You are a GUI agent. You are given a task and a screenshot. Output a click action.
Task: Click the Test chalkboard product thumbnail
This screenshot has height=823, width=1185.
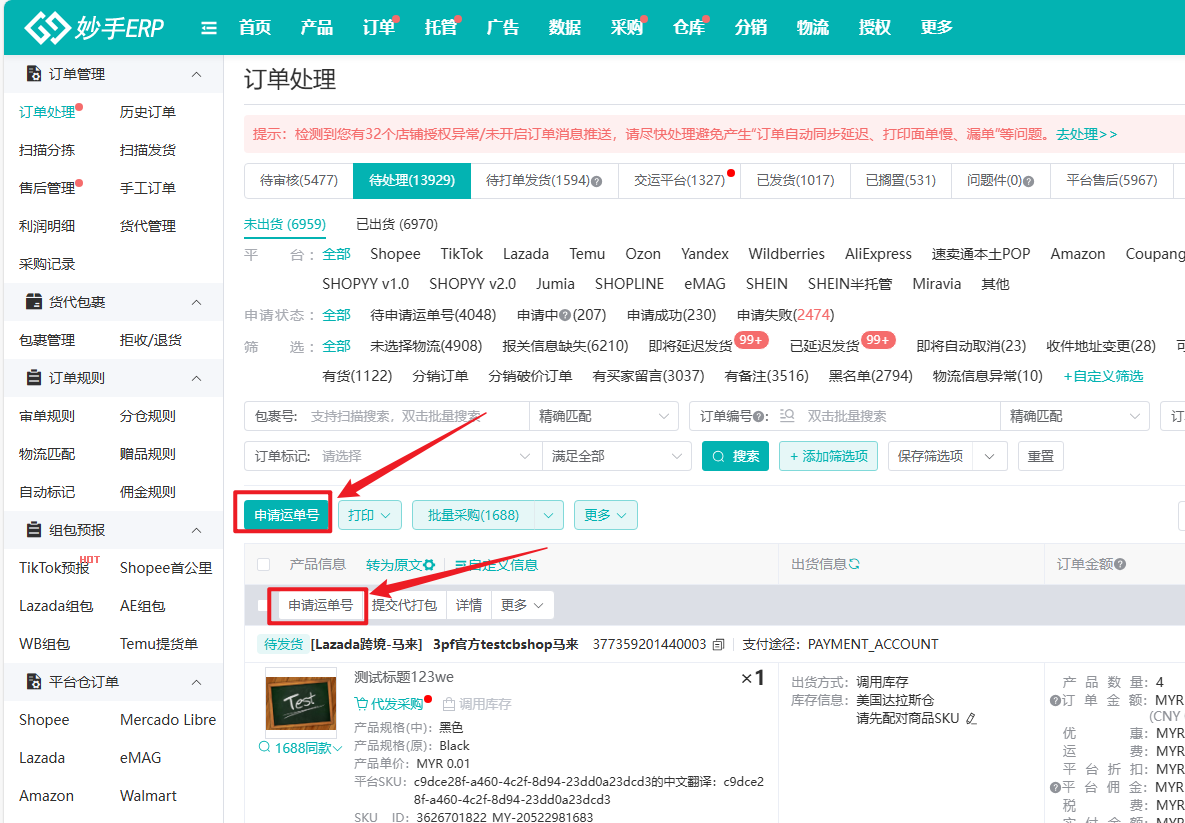click(300, 703)
